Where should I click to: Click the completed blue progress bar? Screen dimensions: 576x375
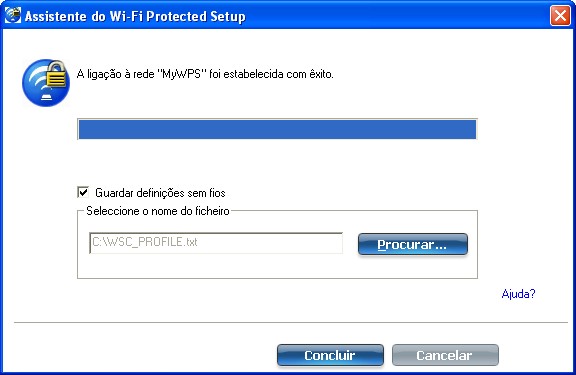(x=277, y=129)
